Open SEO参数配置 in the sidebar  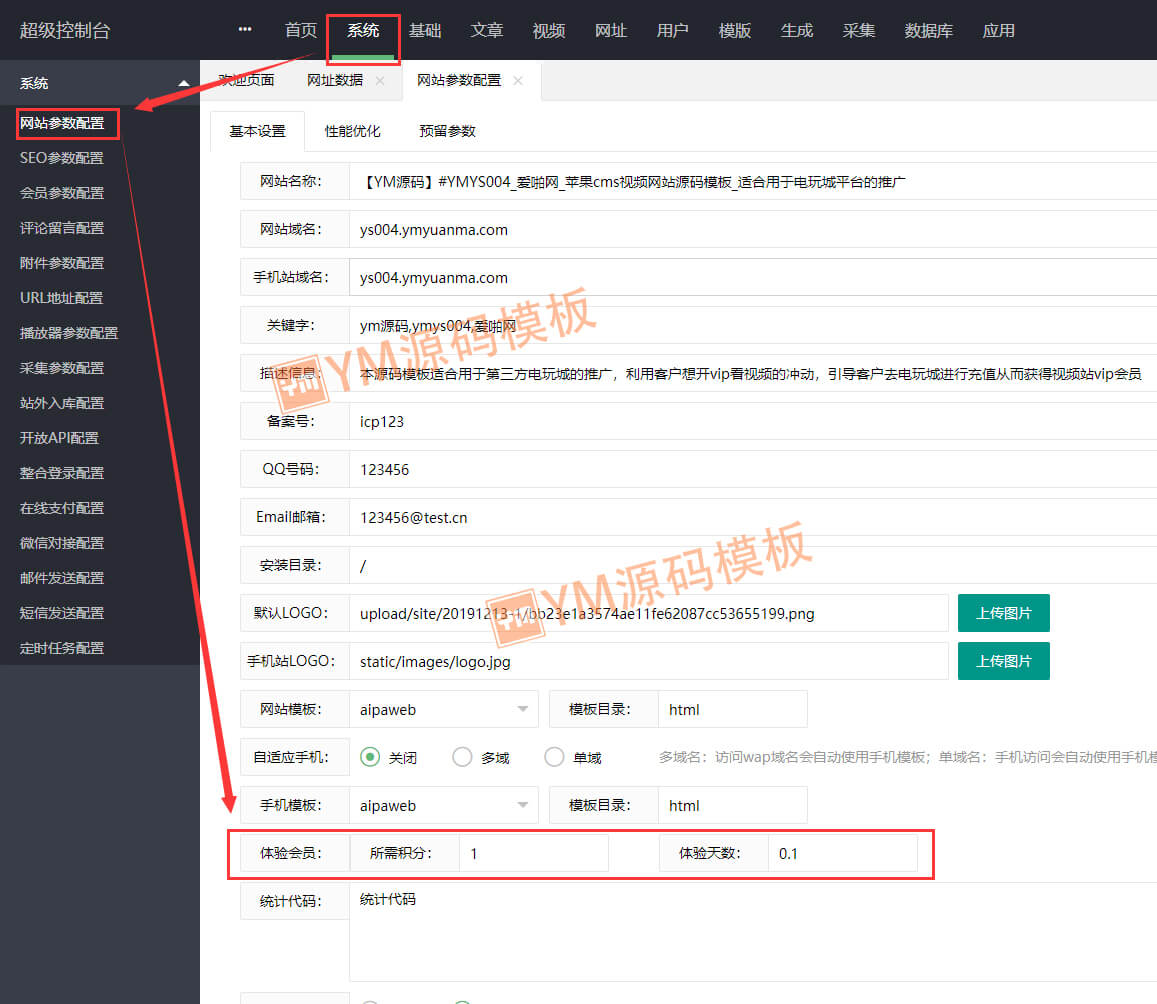pos(62,158)
